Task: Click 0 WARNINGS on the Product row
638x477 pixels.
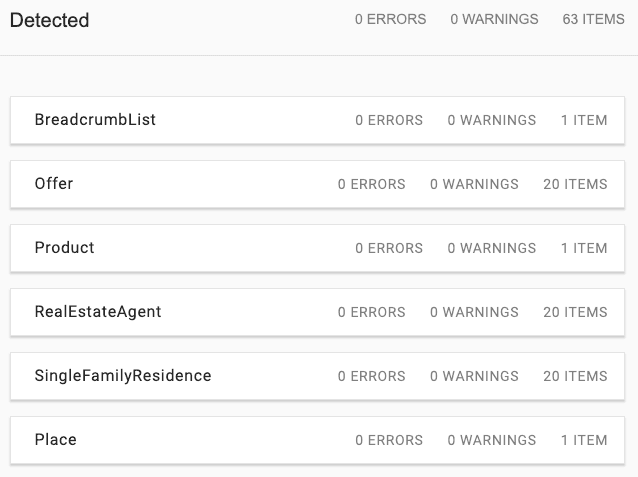Action: tap(492, 248)
